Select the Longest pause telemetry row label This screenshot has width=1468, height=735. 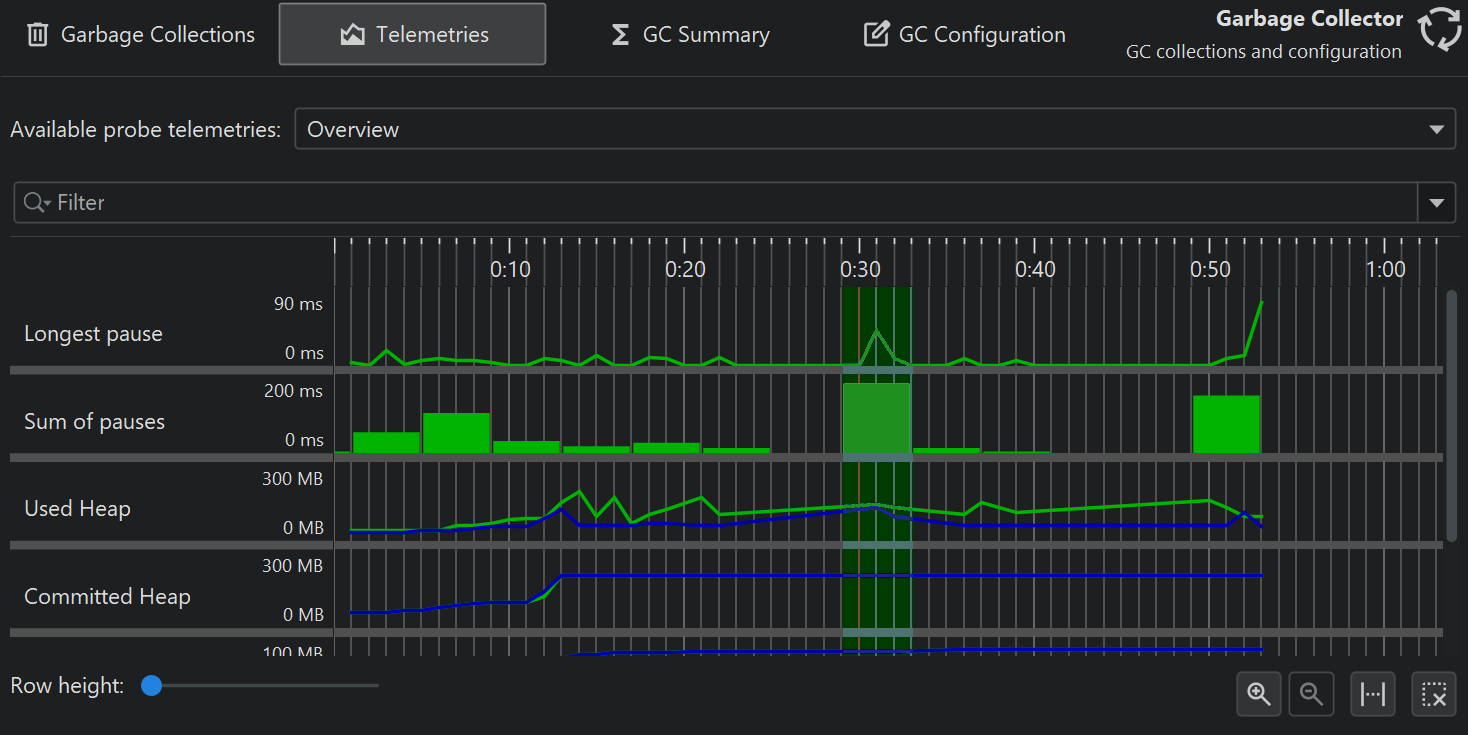click(x=93, y=334)
